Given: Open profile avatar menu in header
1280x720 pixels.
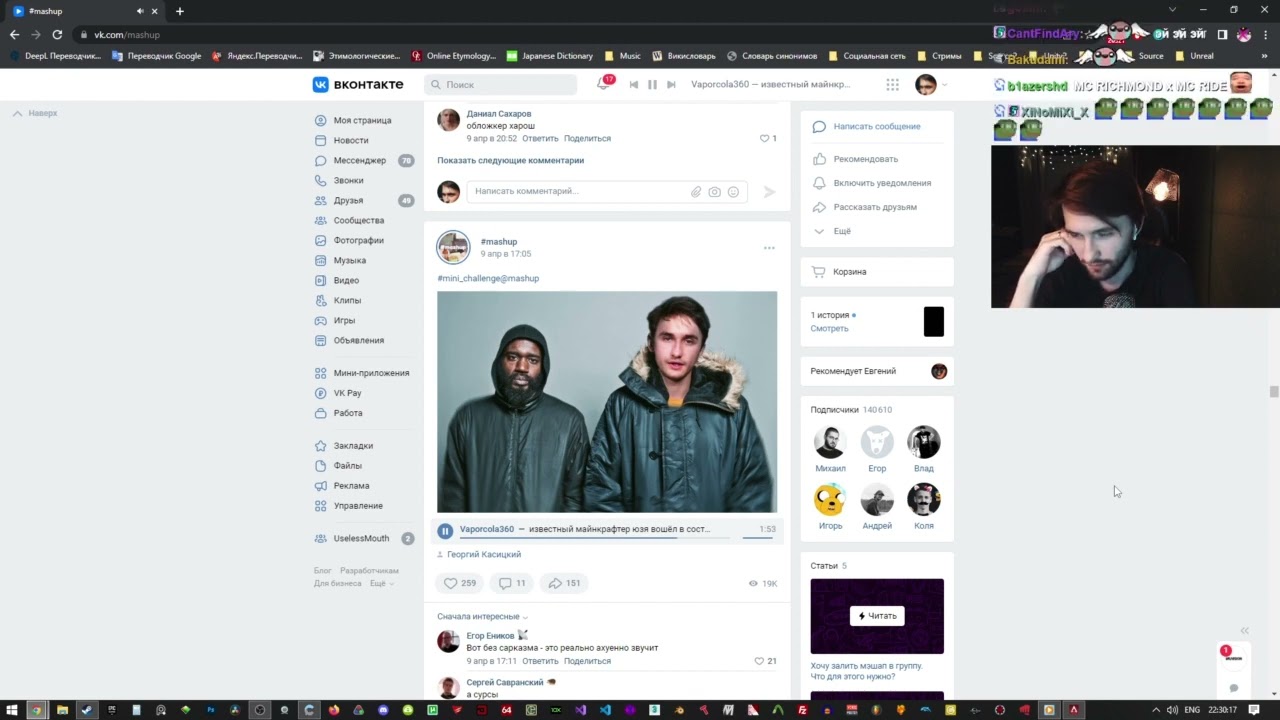Looking at the screenshot, I should [931, 85].
